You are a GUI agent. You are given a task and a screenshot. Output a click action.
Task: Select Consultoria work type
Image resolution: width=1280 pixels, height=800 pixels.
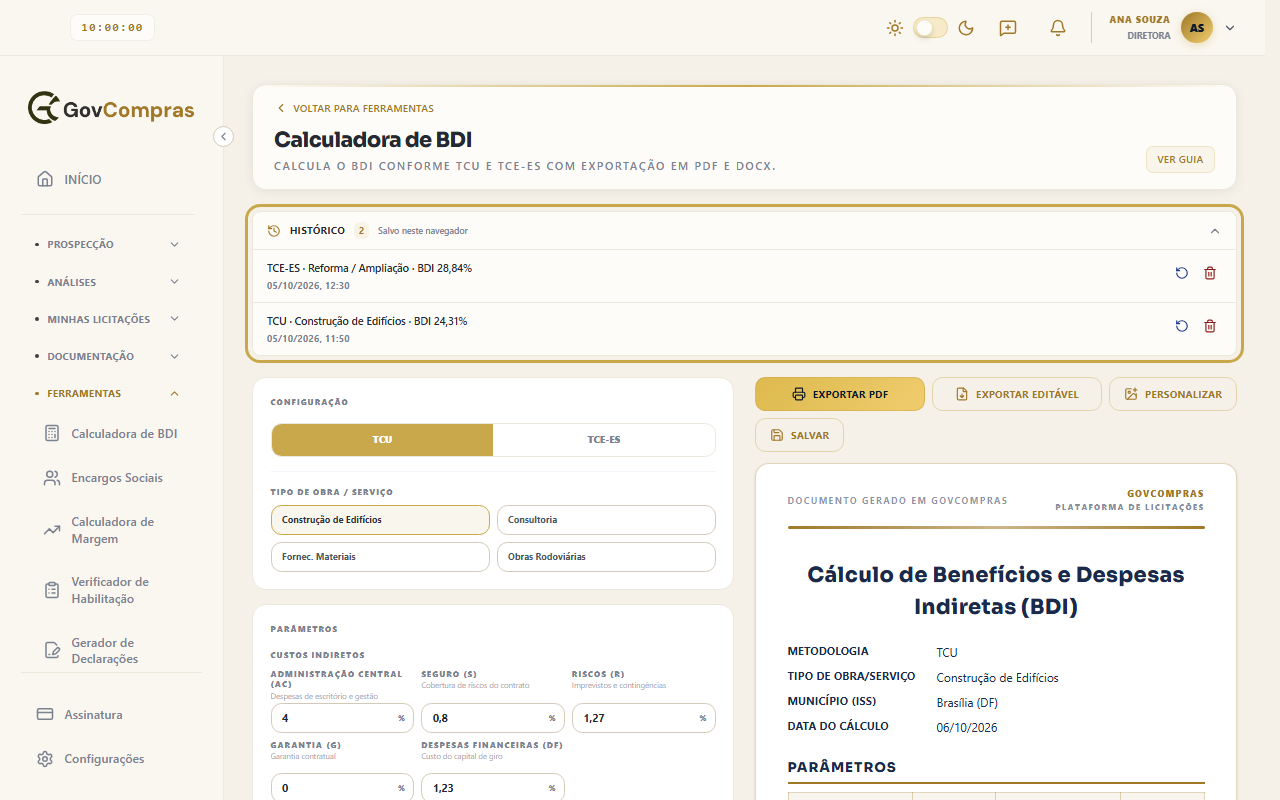click(606, 520)
